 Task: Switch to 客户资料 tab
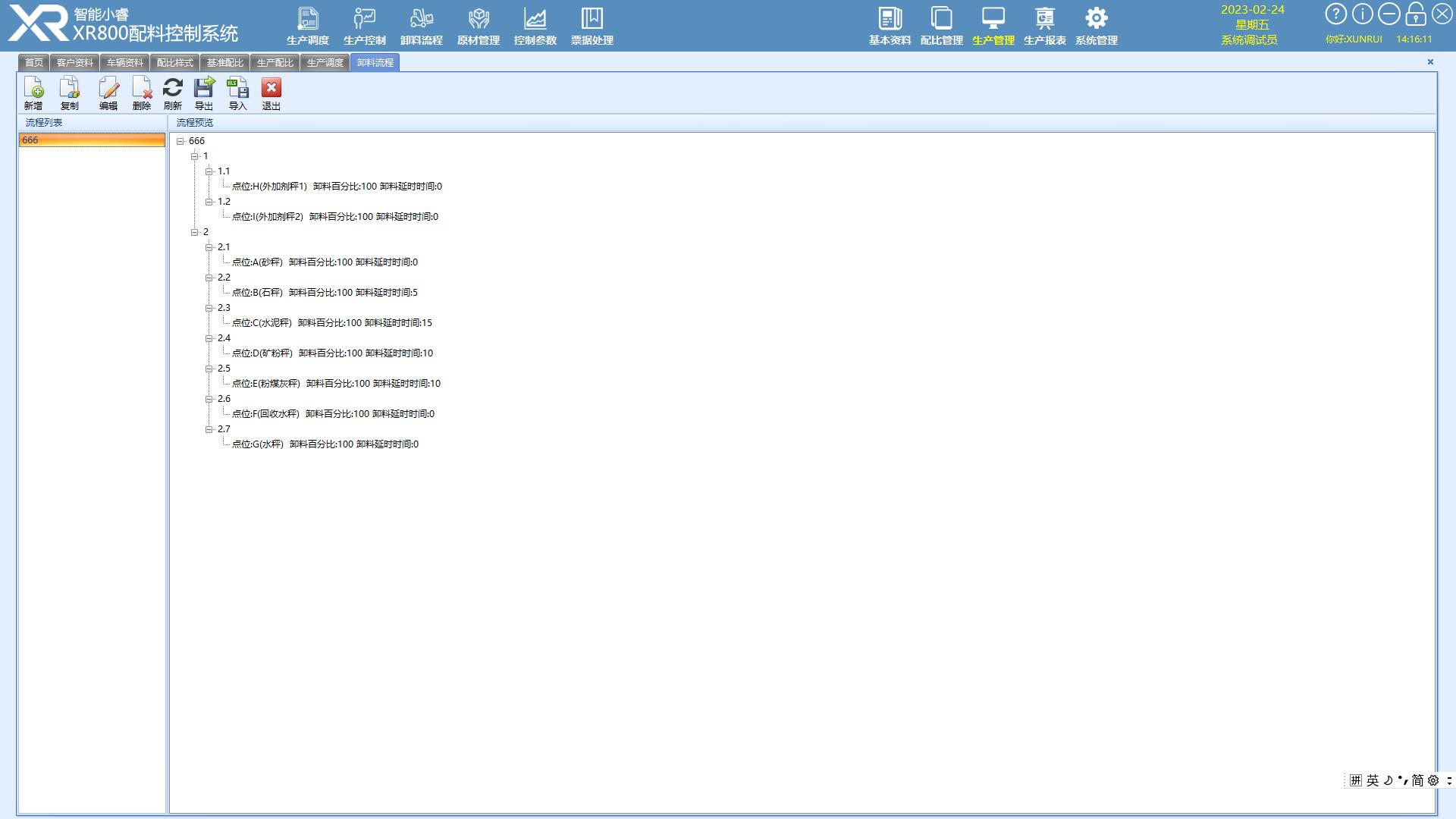(74, 63)
